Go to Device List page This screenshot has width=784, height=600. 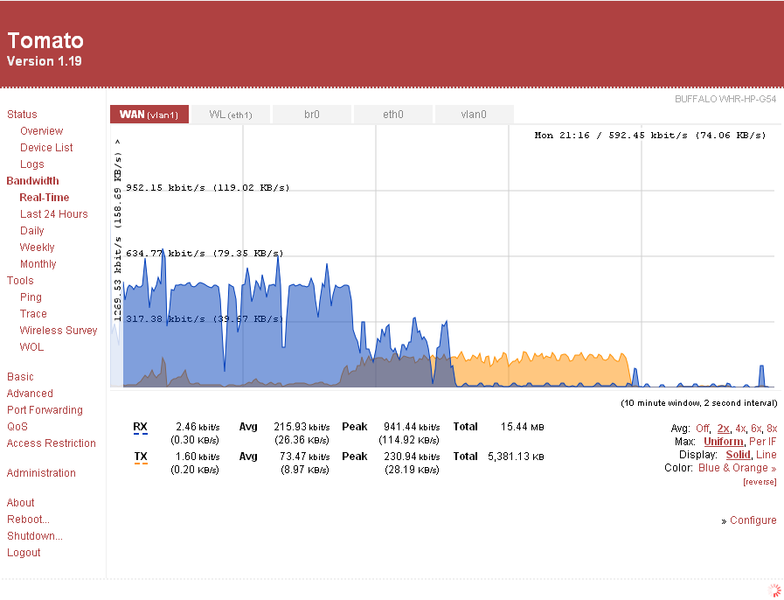click(x=46, y=148)
